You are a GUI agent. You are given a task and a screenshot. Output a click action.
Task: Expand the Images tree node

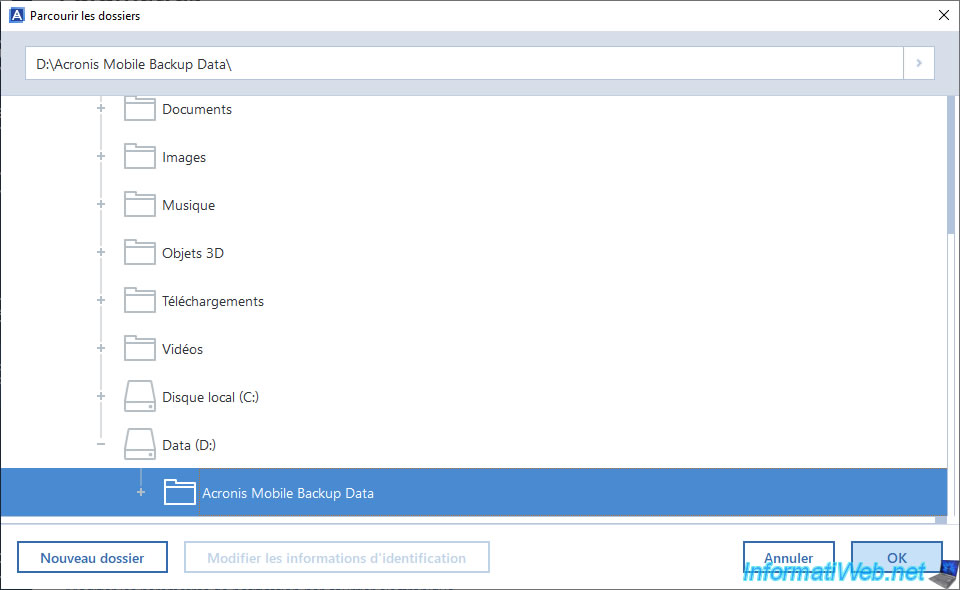point(101,156)
